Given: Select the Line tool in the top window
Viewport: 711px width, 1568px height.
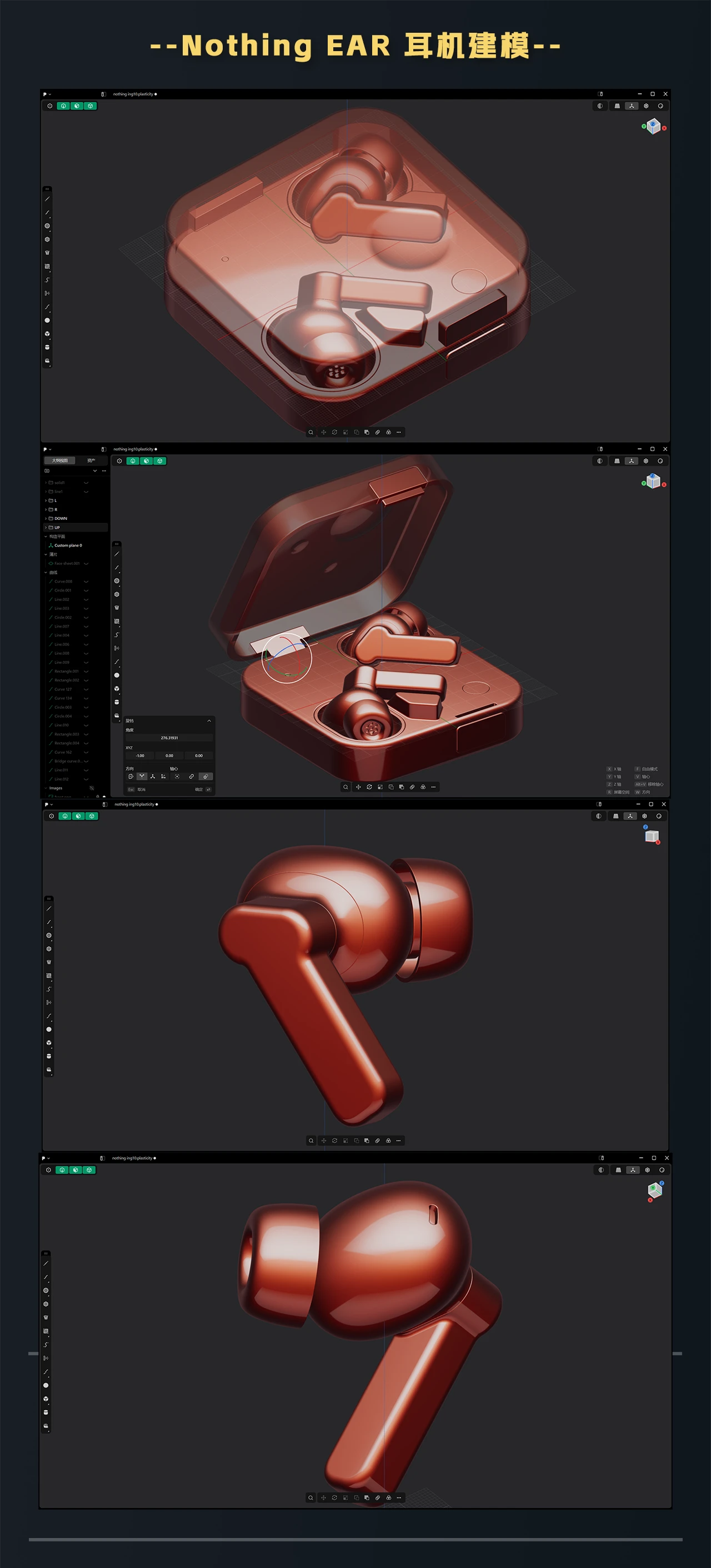Looking at the screenshot, I should click(x=47, y=199).
